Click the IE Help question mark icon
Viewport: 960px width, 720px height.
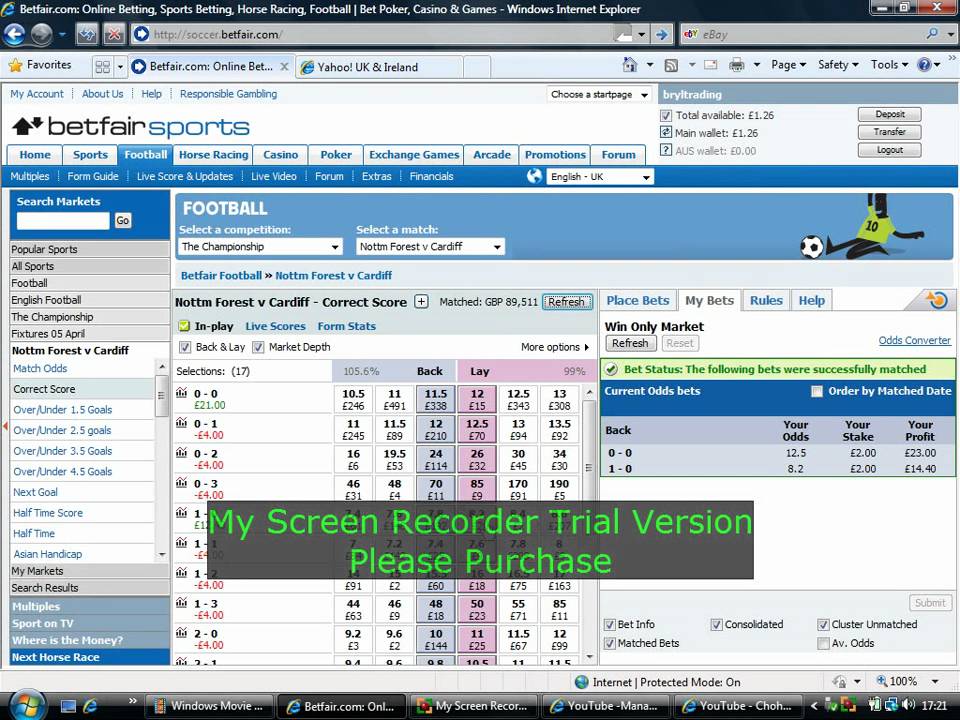tap(924, 65)
